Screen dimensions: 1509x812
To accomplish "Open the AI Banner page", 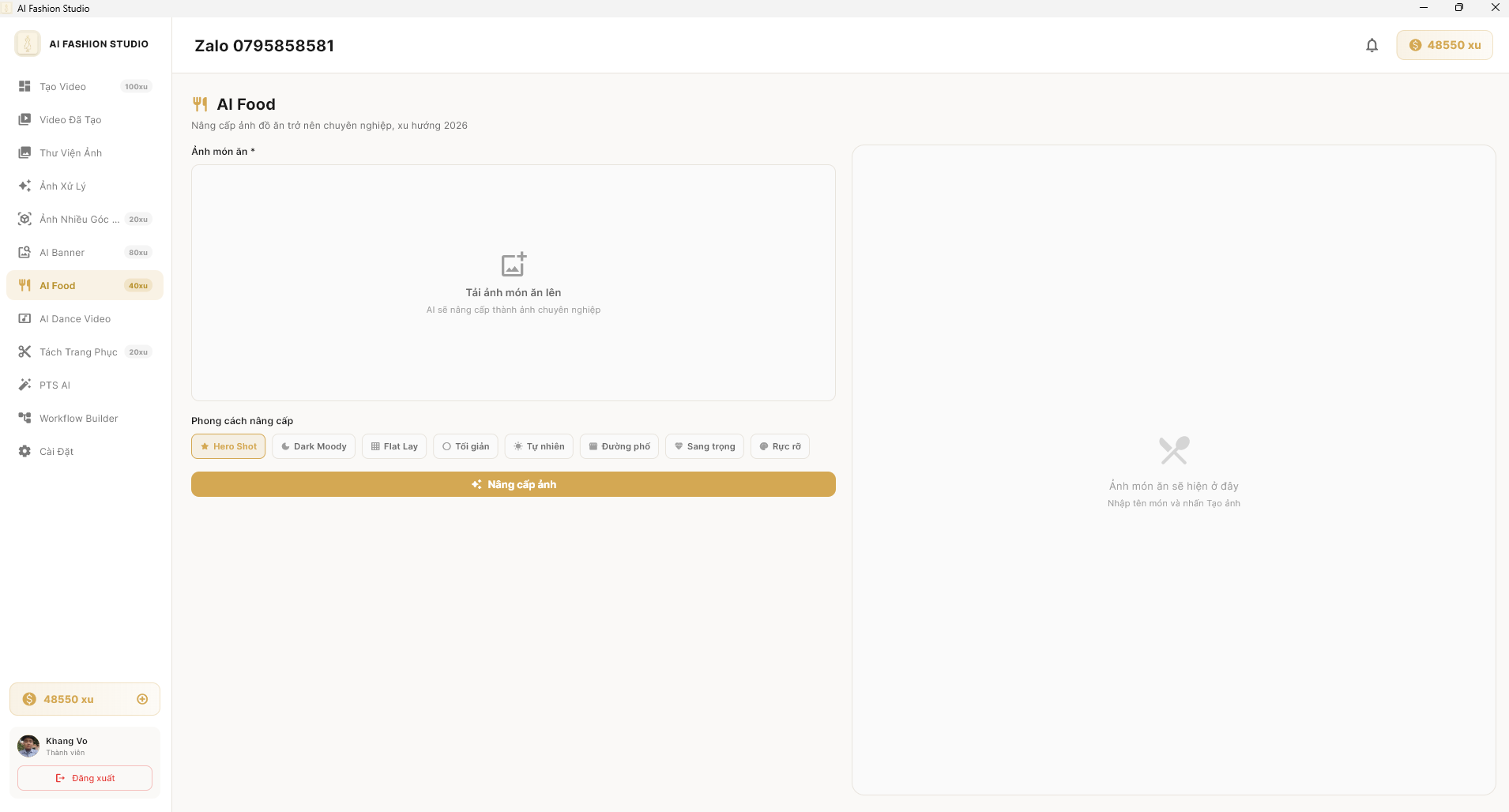I will (x=62, y=253).
